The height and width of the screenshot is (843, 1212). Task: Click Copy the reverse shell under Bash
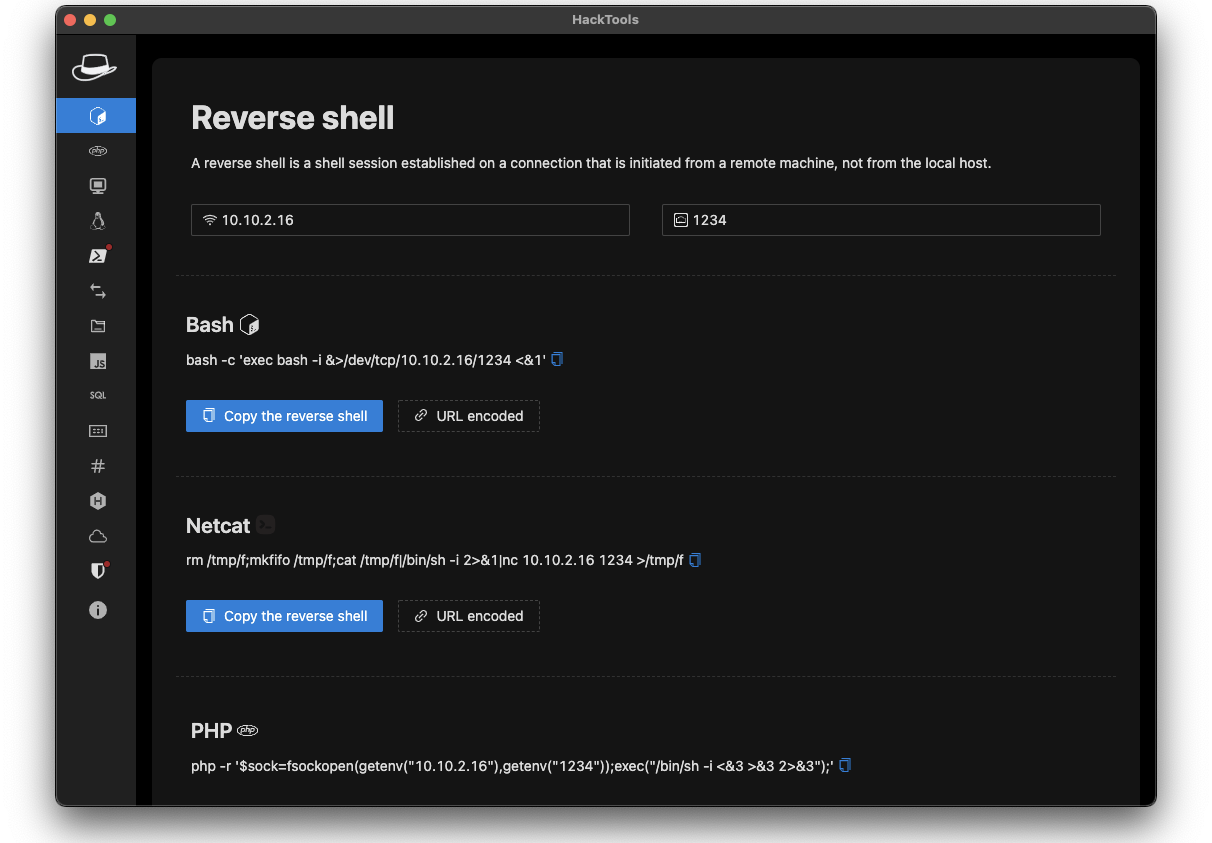click(284, 416)
